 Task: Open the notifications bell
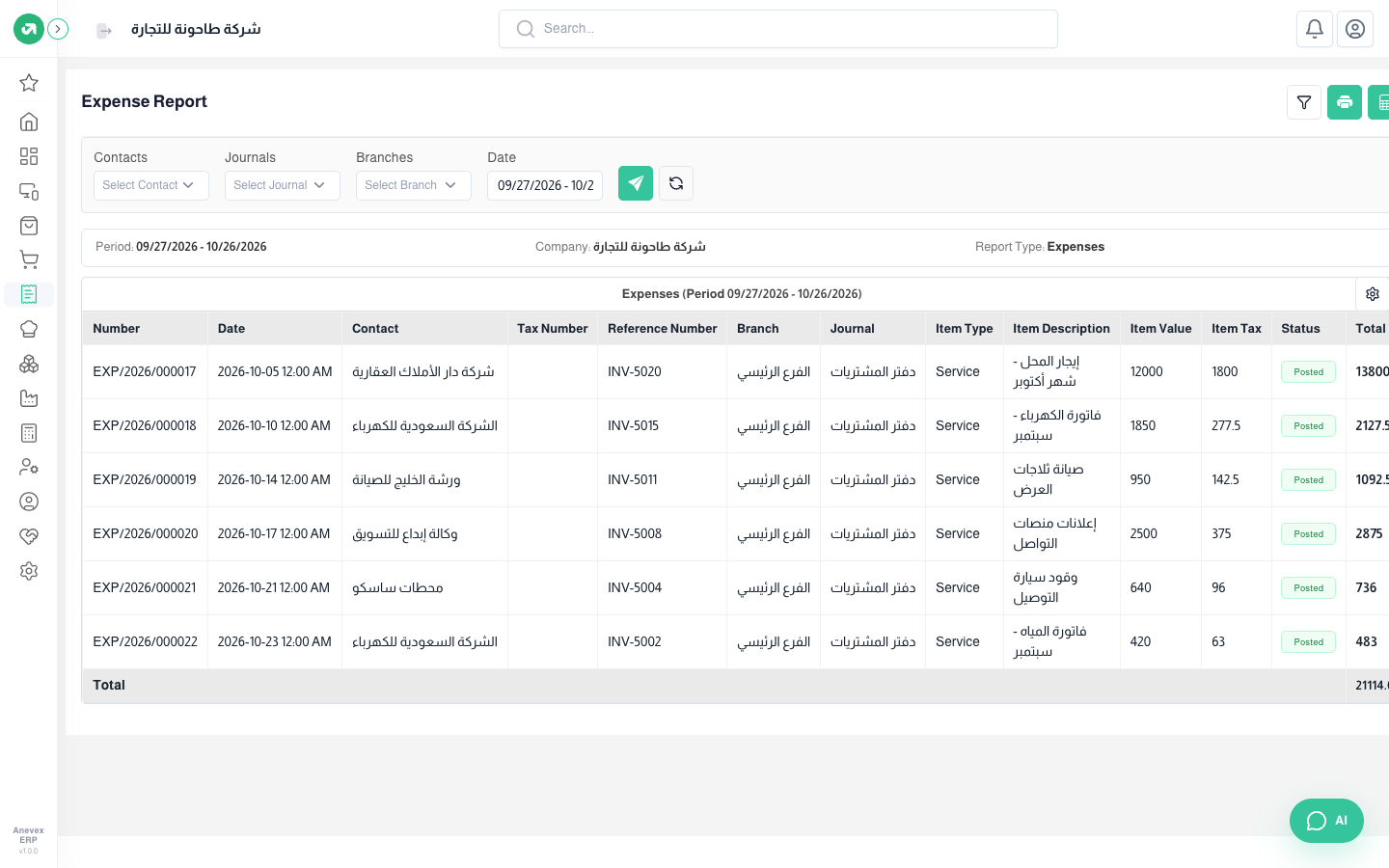click(1315, 29)
